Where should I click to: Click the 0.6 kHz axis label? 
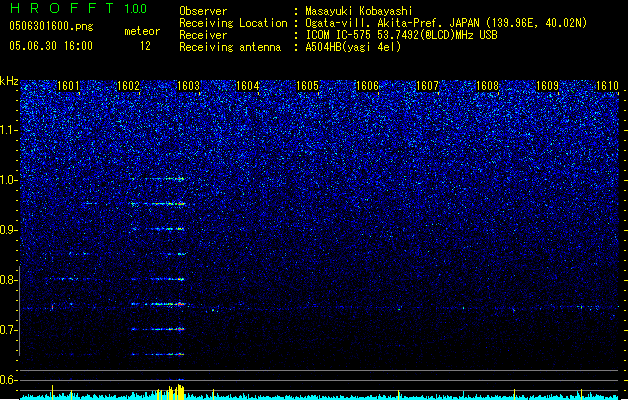pyautogui.click(x=8, y=380)
